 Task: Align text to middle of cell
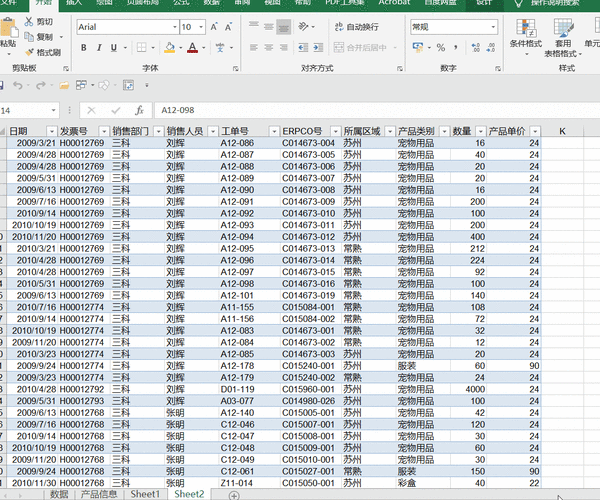pos(269,26)
